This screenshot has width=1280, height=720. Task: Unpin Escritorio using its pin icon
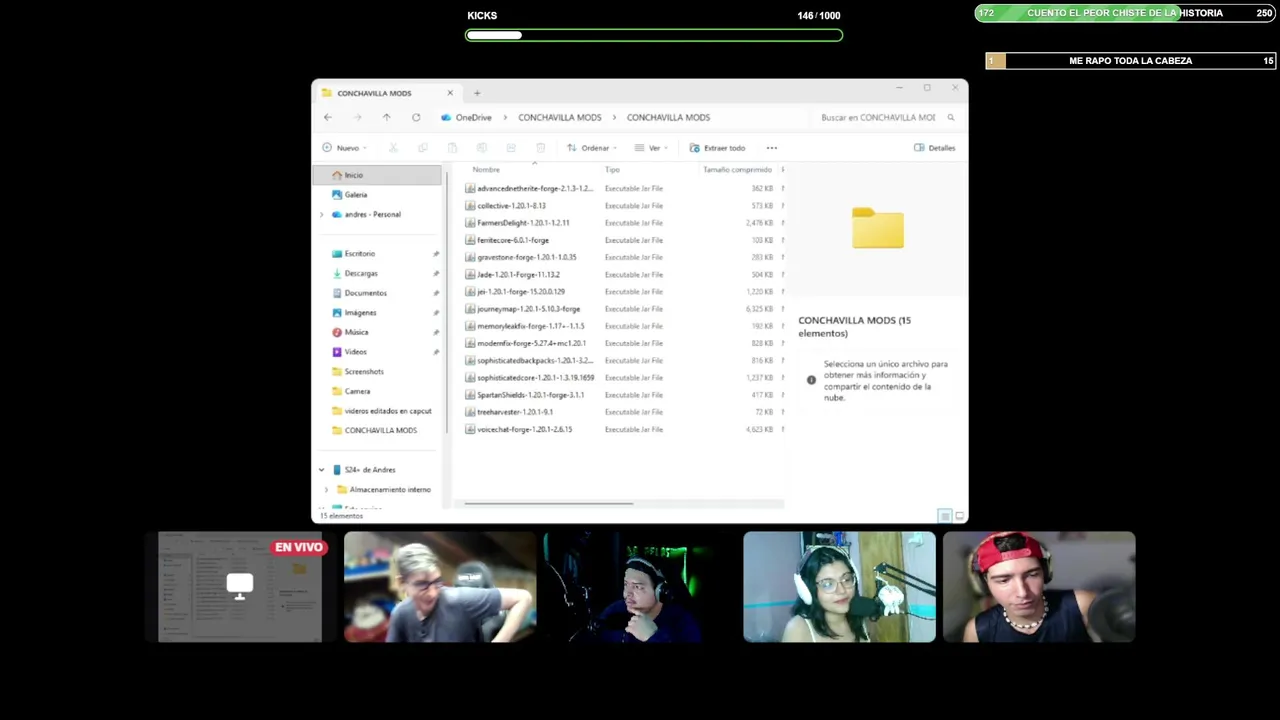click(436, 254)
